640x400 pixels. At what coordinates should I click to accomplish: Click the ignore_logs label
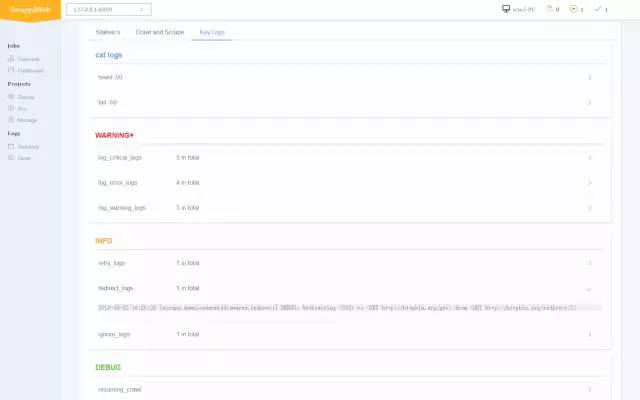click(x=114, y=334)
